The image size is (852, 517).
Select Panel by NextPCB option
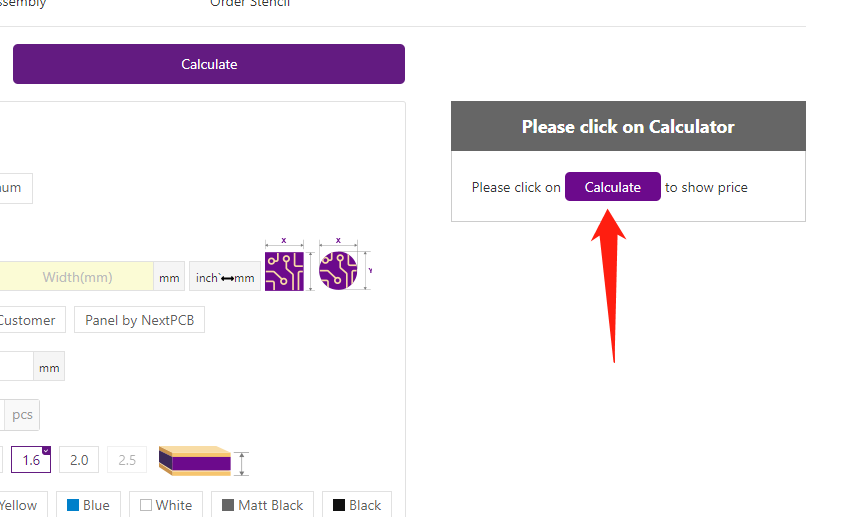click(x=139, y=320)
